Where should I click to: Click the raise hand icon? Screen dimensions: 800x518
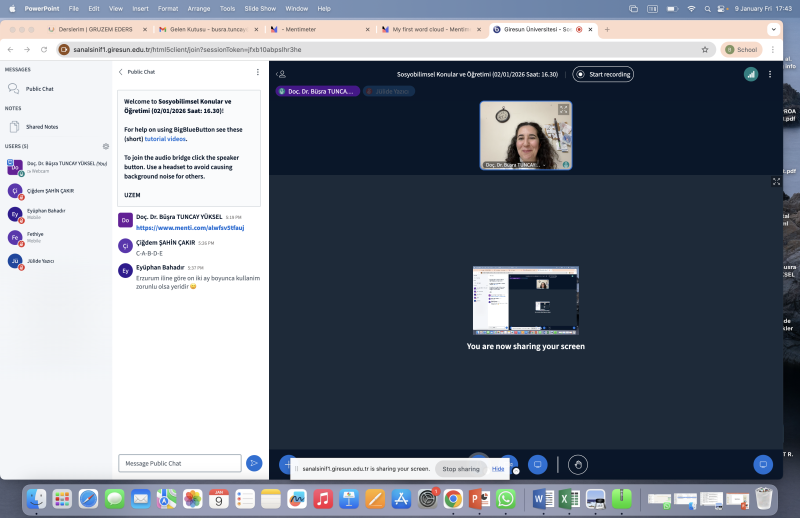tap(577, 464)
